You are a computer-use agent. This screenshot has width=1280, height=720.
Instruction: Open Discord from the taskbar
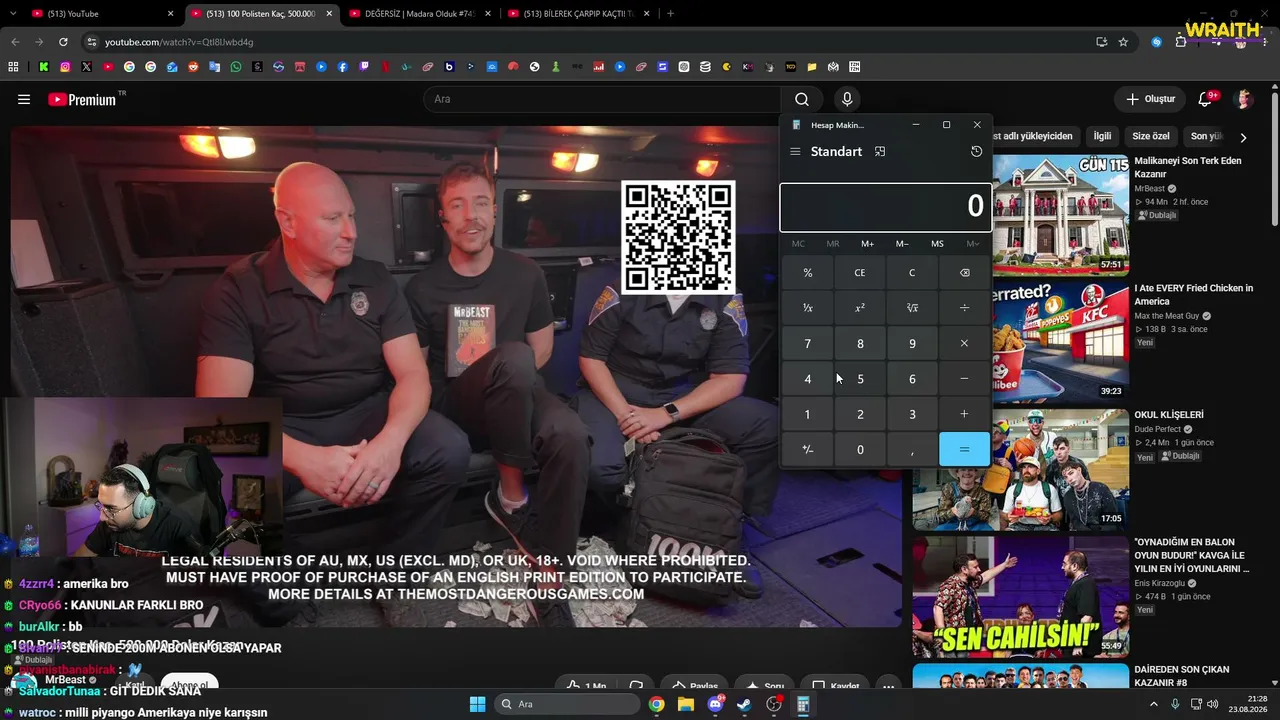coord(715,704)
